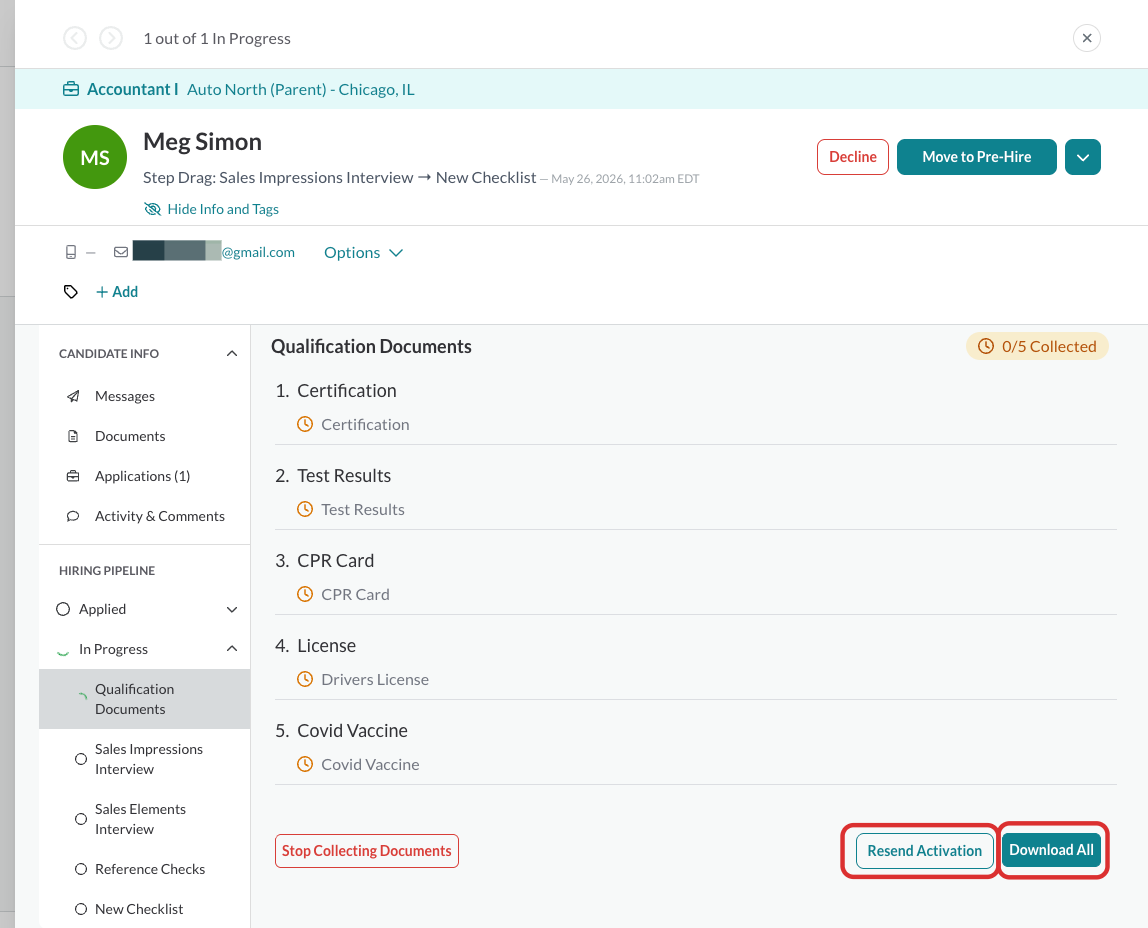Click '1 out of 1 In Progress' text
This screenshot has width=1148, height=928.
click(x=217, y=39)
